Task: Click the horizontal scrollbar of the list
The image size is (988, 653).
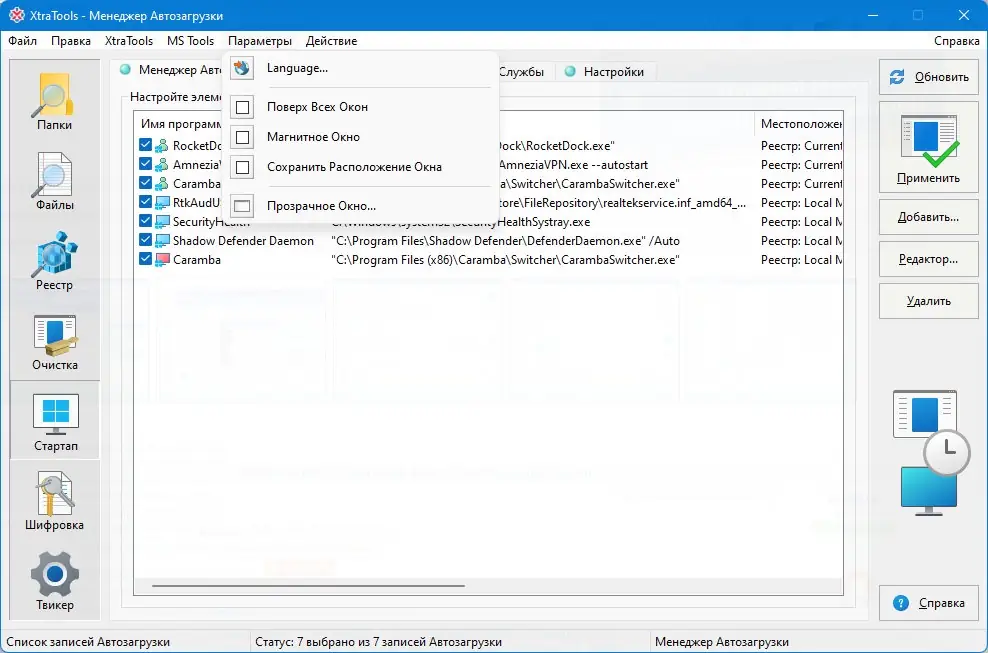Action: click(309, 586)
